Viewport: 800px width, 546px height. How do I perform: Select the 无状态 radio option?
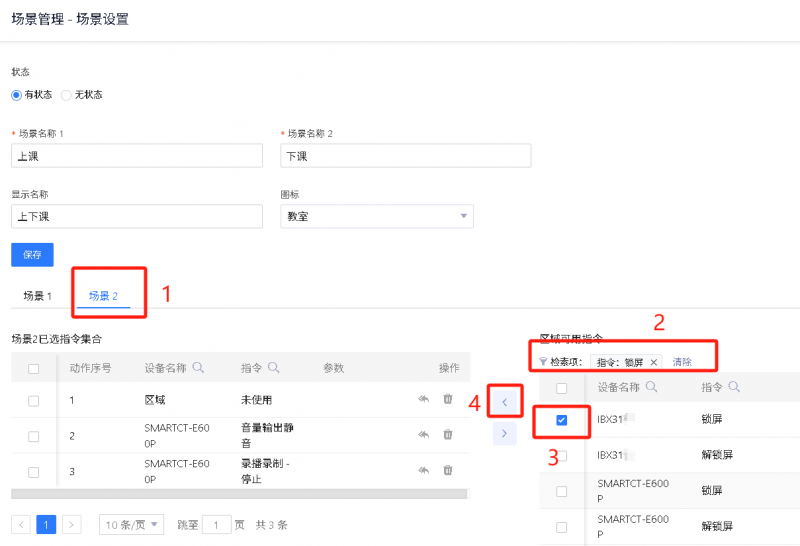66,95
